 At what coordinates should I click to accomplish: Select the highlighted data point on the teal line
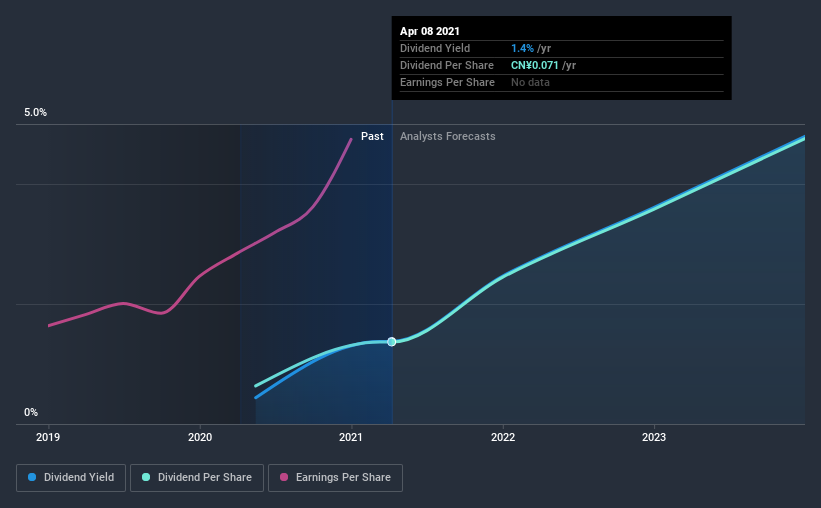pyautogui.click(x=392, y=342)
